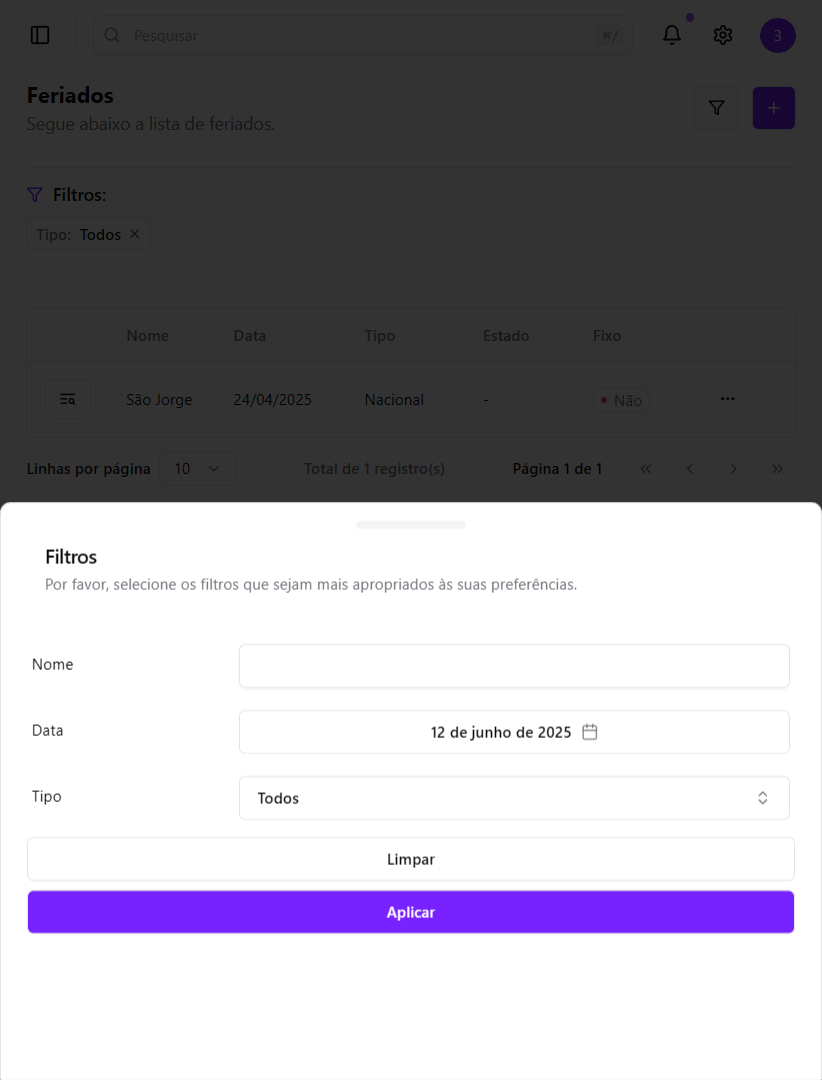Toggle the sidebar panel icon

pos(40,35)
